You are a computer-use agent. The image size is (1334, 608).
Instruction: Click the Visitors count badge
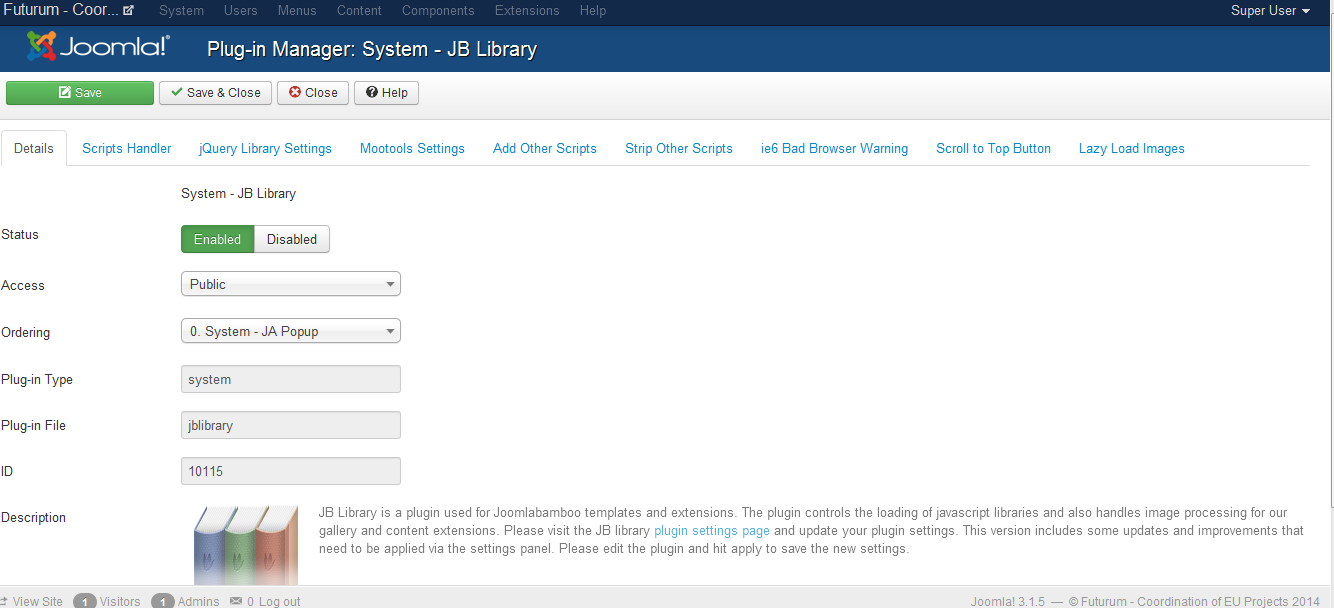click(x=84, y=601)
